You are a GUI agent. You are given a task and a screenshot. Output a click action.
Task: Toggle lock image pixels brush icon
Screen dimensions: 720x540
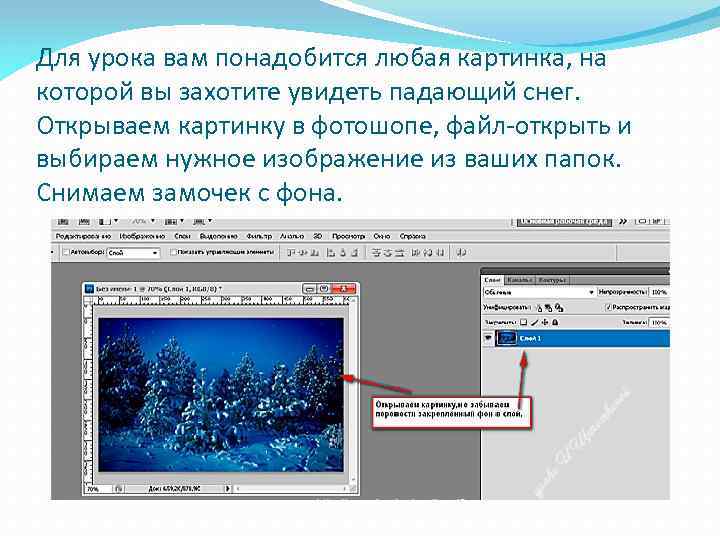pos(534,322)
